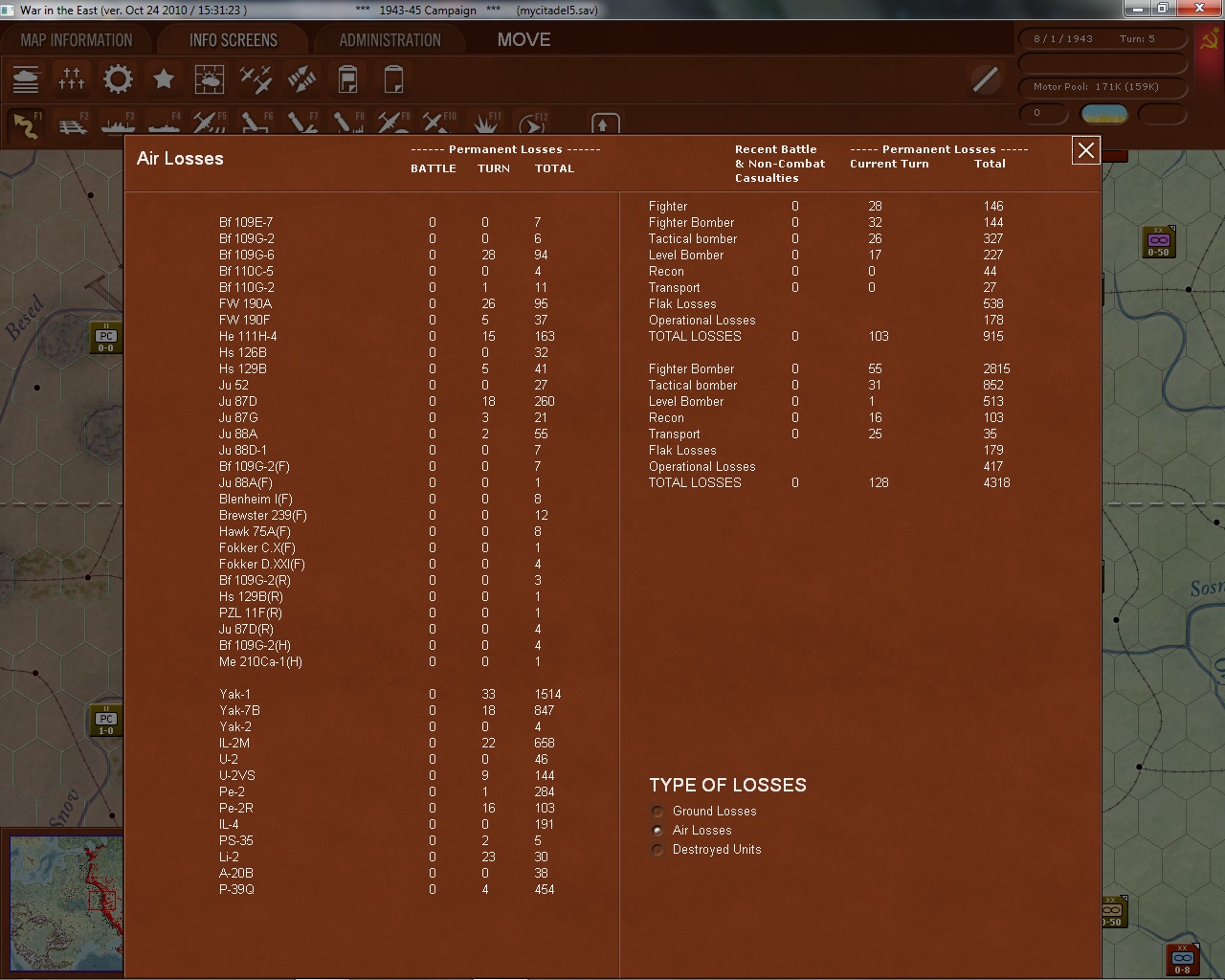The image size is (1225, 980).
Task: Click the MOVE mode label
Action: point(523,40)
